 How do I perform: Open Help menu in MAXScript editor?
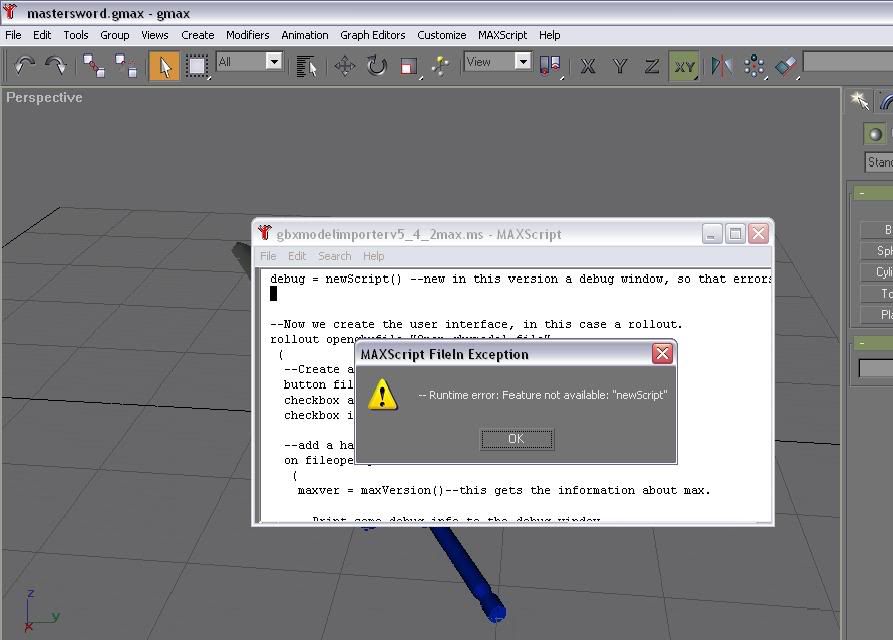point(374,256)
